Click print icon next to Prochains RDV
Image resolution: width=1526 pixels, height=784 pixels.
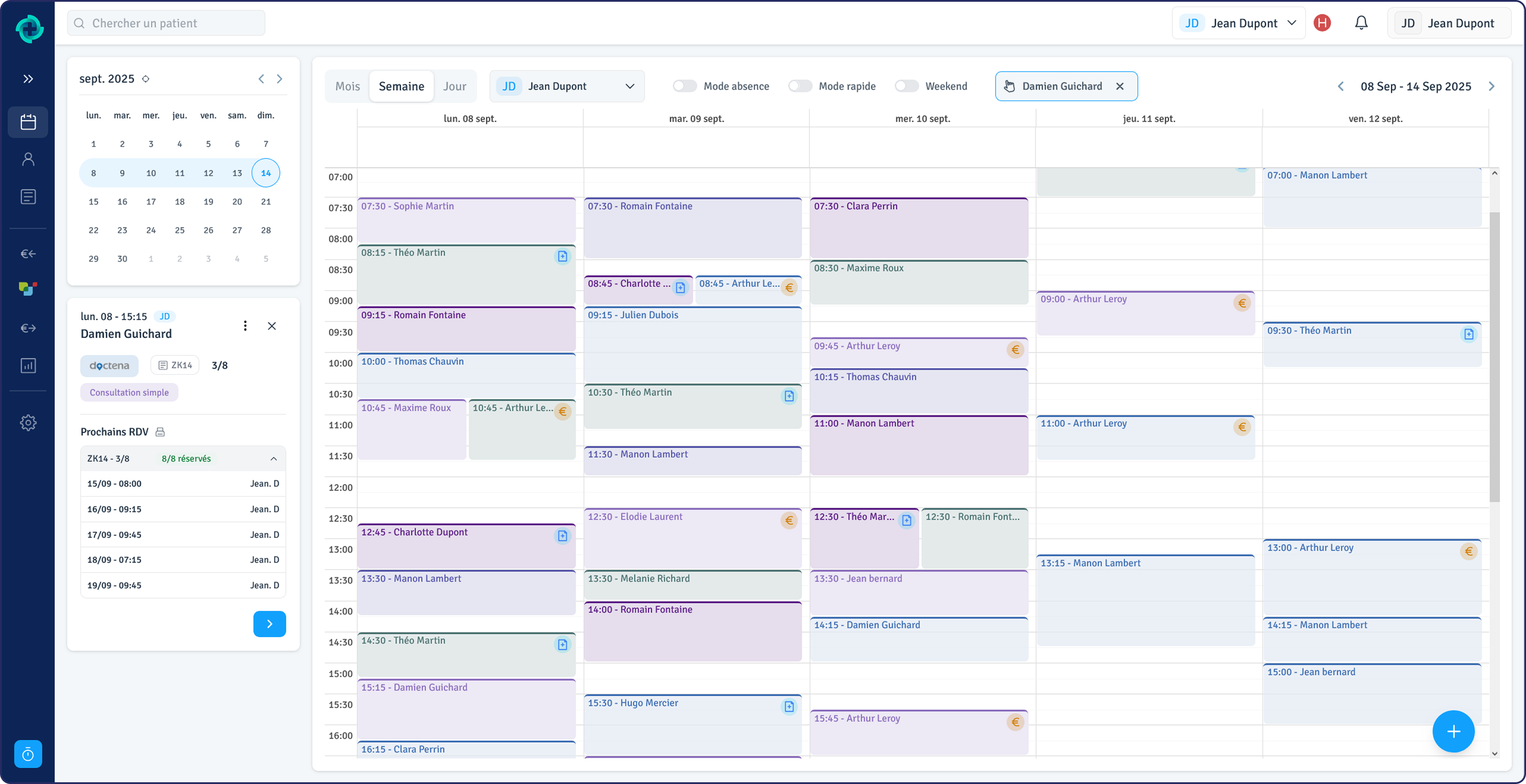[x=160, y=431]
